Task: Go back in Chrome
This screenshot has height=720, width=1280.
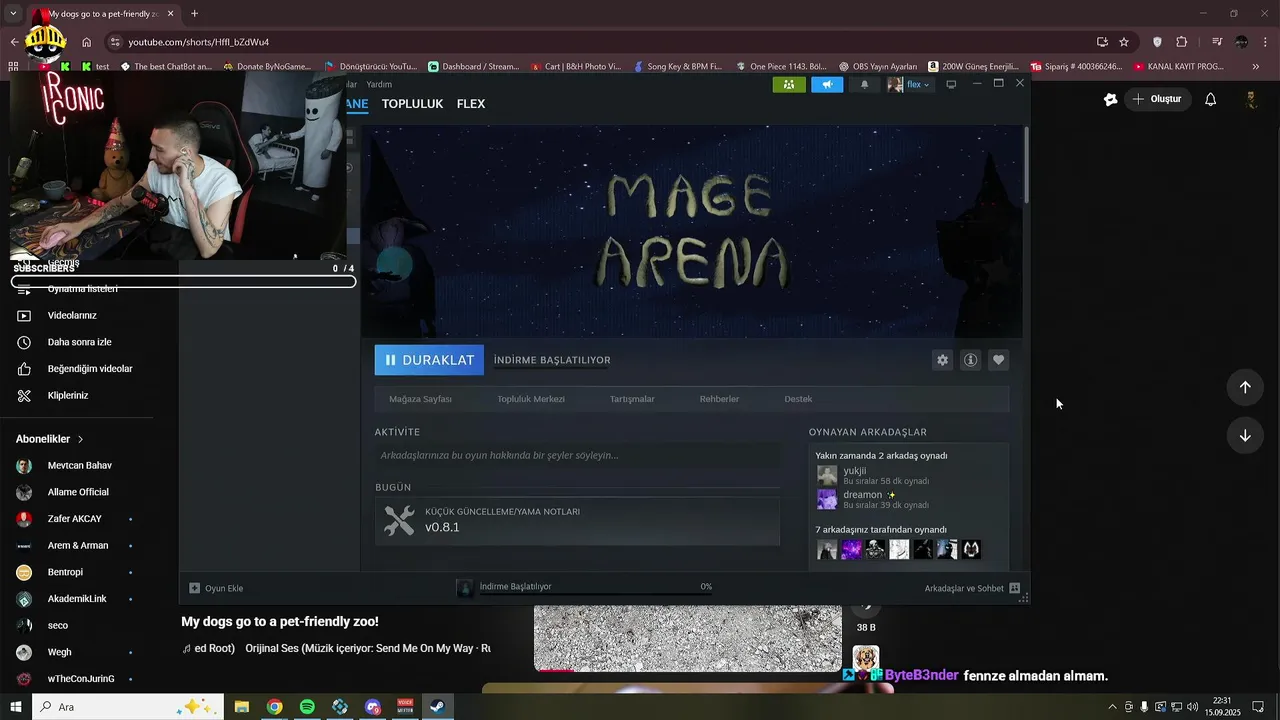Action: pyautogui.click(x=14, y=42)
